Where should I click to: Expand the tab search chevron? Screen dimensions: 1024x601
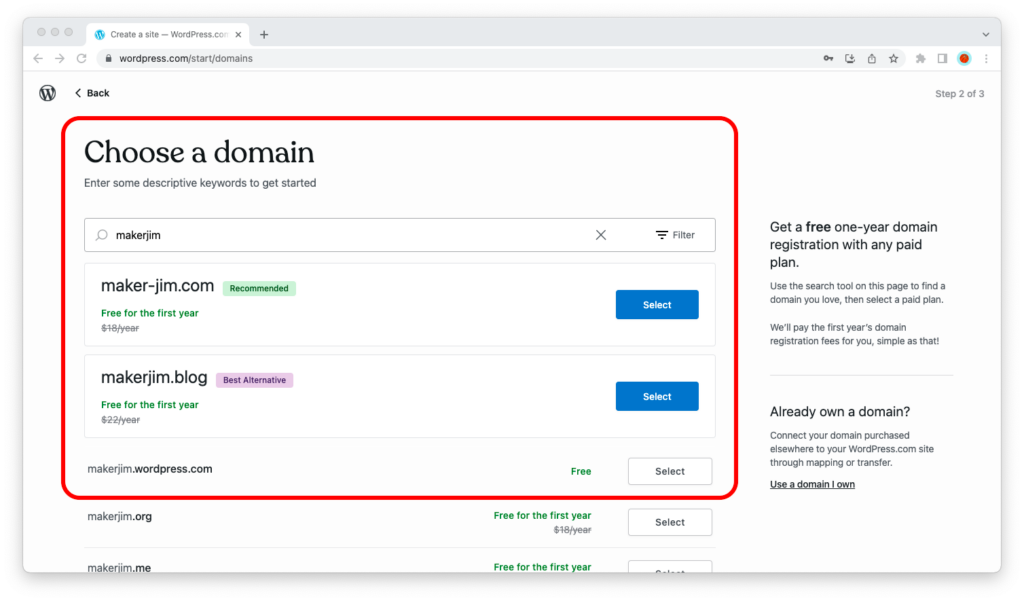[x=985, y=35]
